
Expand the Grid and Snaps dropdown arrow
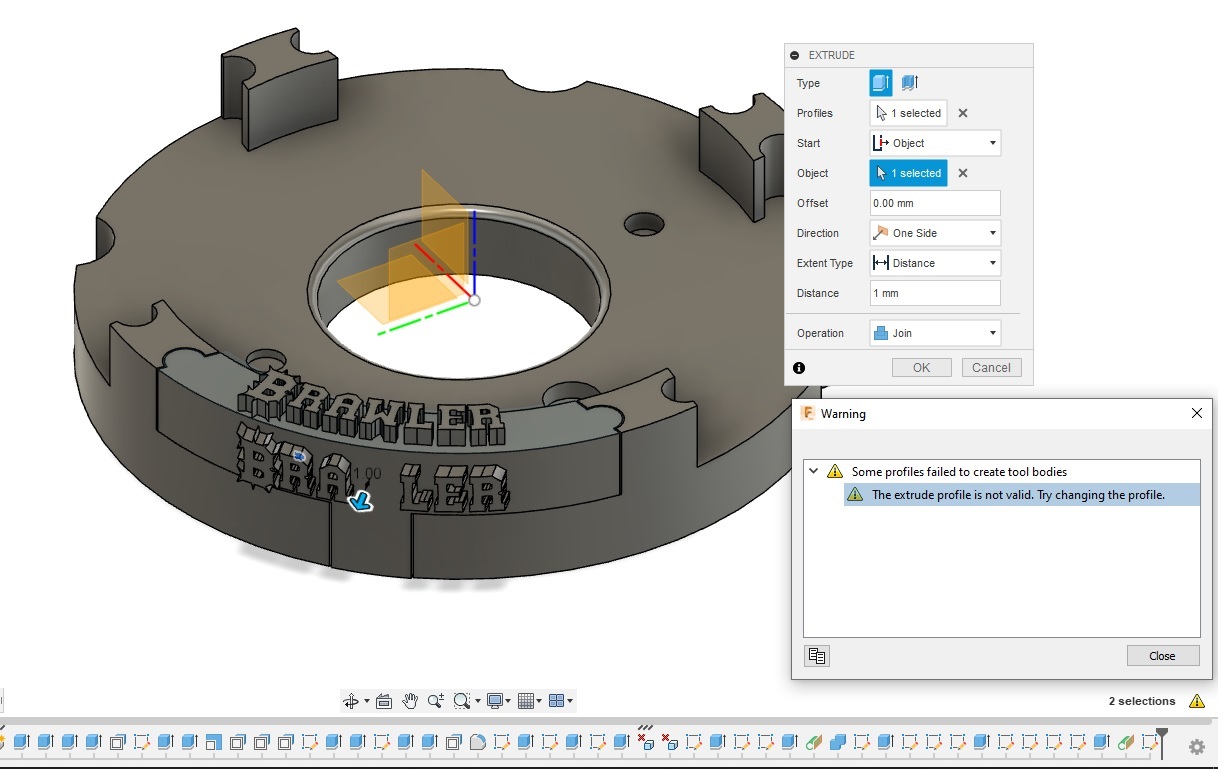click(x=541, y=701)
